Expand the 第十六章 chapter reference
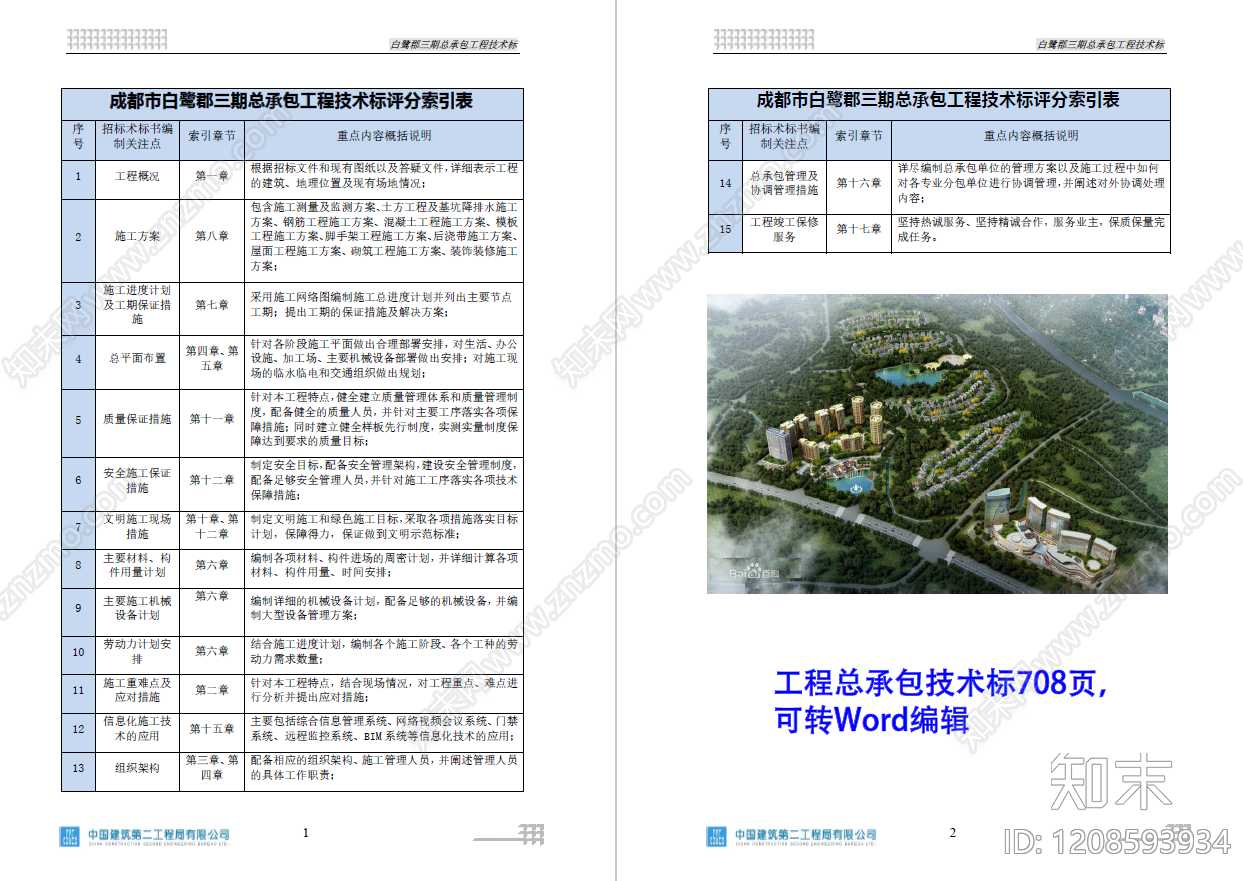 pyautogui.click(x=858, y=184)
